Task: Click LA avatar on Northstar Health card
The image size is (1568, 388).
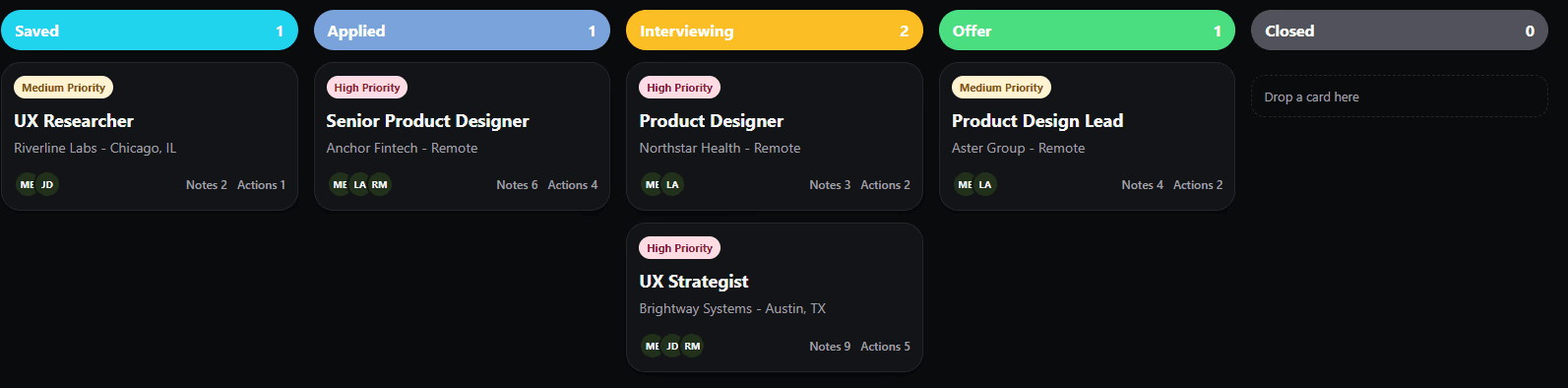Action: pyautogui.click(x=672, y=184)
